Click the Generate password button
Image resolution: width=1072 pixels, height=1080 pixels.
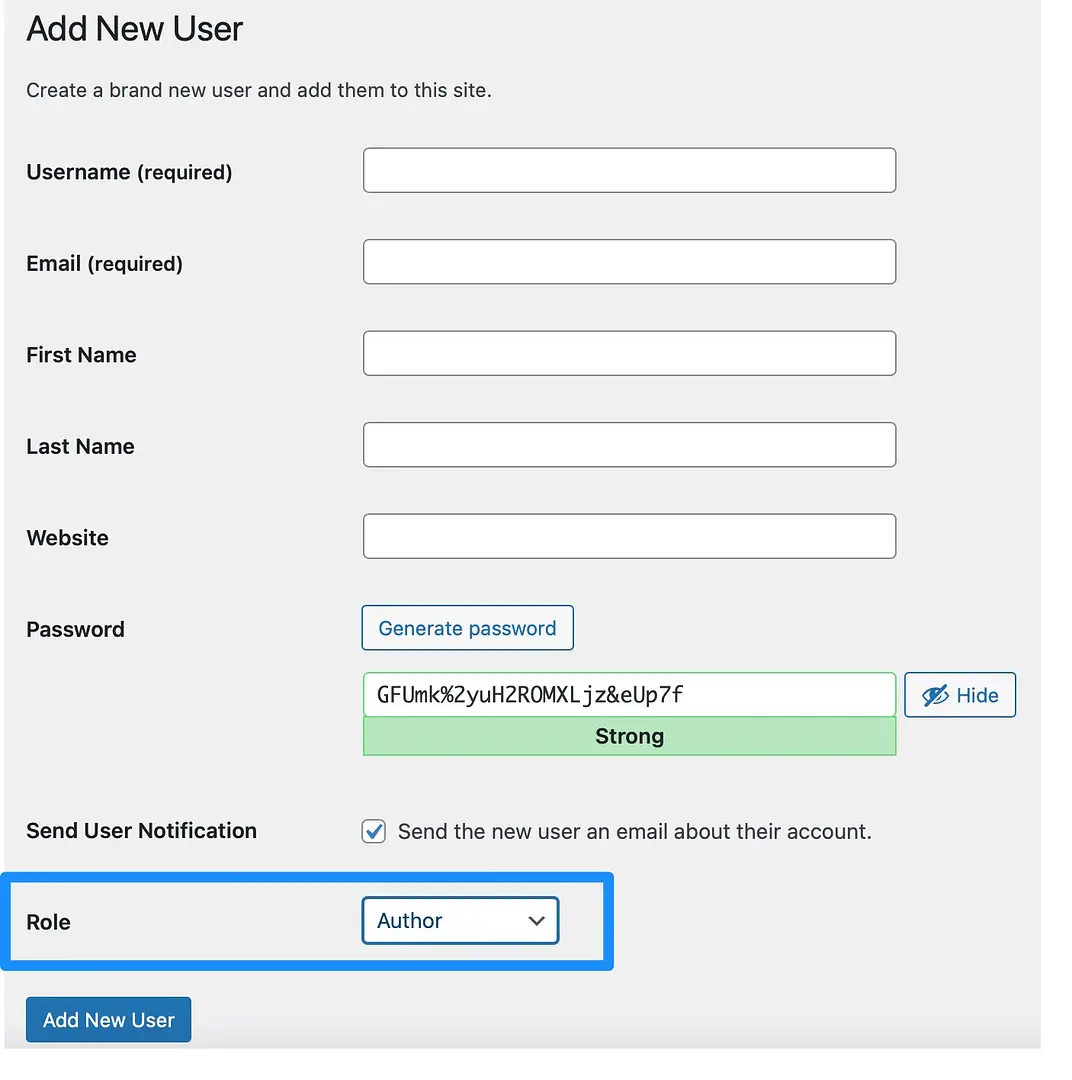point(467,628)
